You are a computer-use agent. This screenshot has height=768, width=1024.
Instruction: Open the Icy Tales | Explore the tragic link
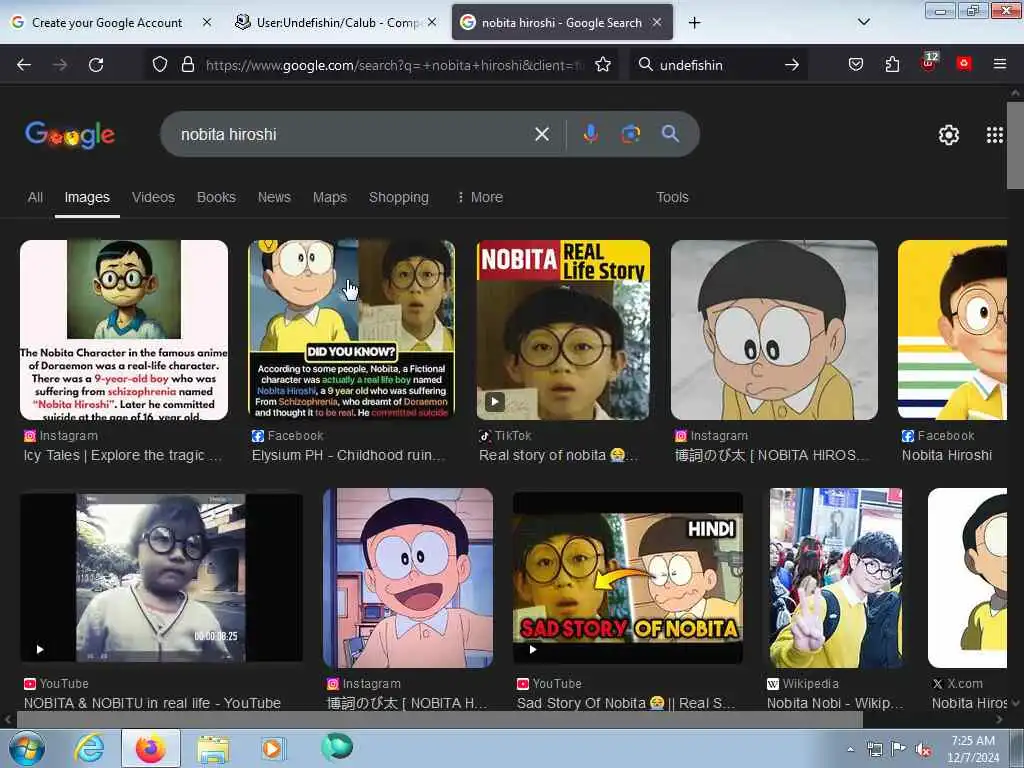123,455
